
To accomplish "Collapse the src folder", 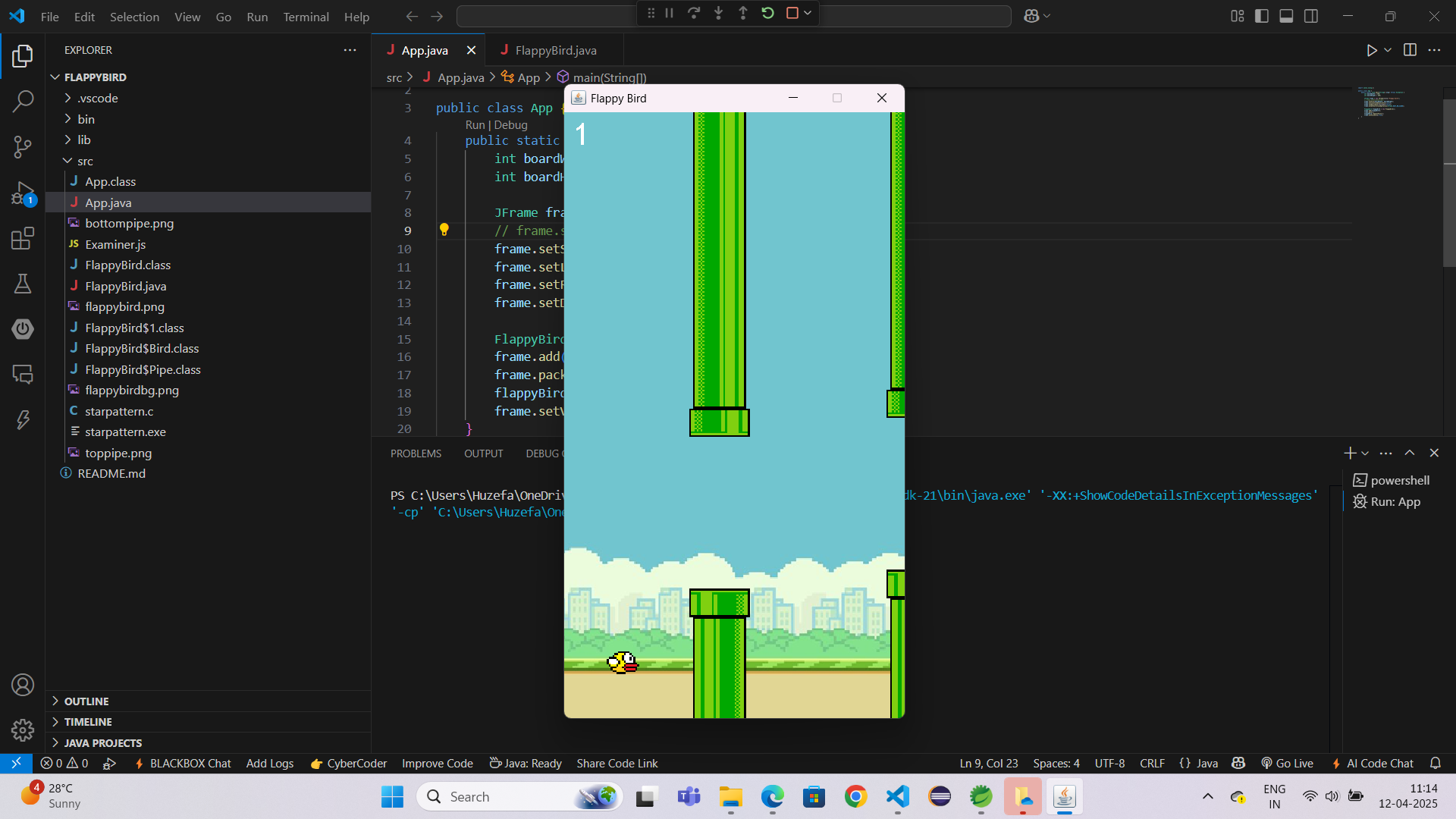I will point(67,161).
